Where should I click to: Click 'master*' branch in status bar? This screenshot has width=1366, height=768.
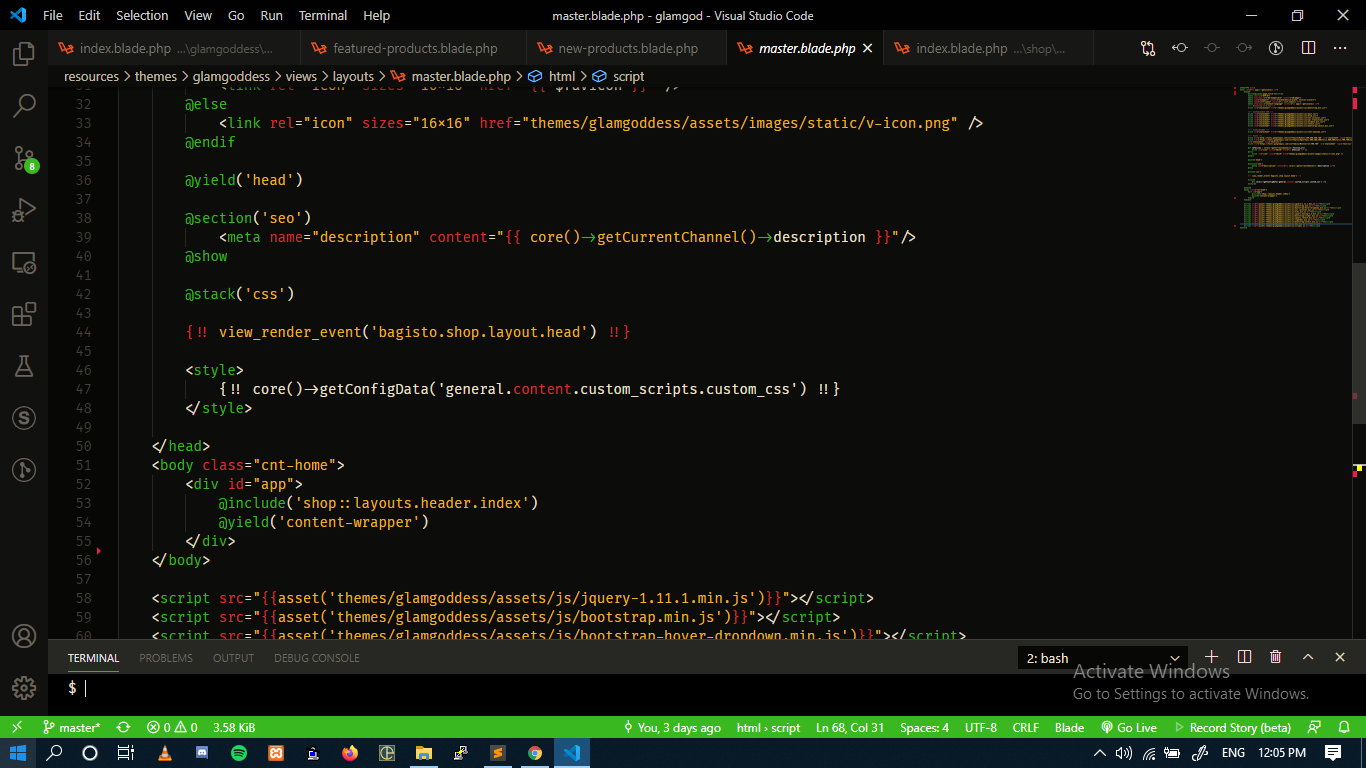click(71, 728)
